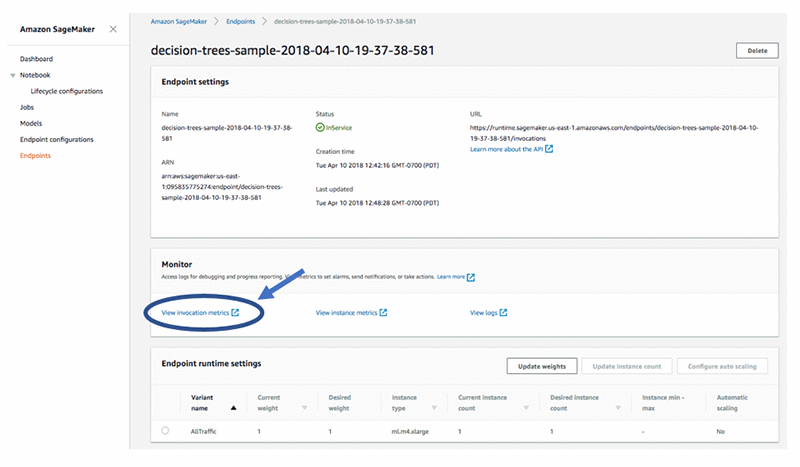800x467 pixels.
Task: Click the Creation time value
Action: pyautogui.click(x=377, y=165)
